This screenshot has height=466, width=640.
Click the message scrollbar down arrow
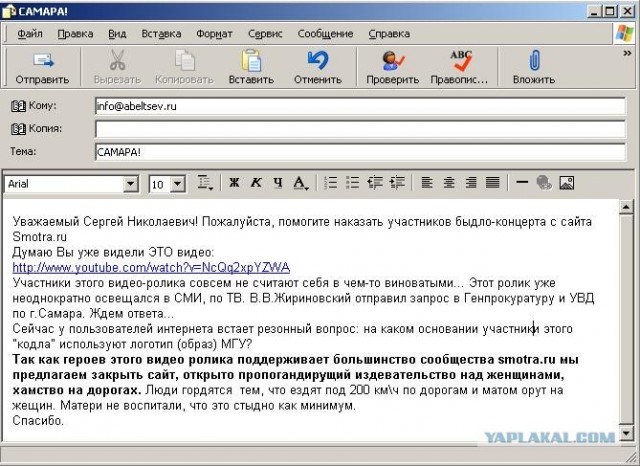(626, 433)
